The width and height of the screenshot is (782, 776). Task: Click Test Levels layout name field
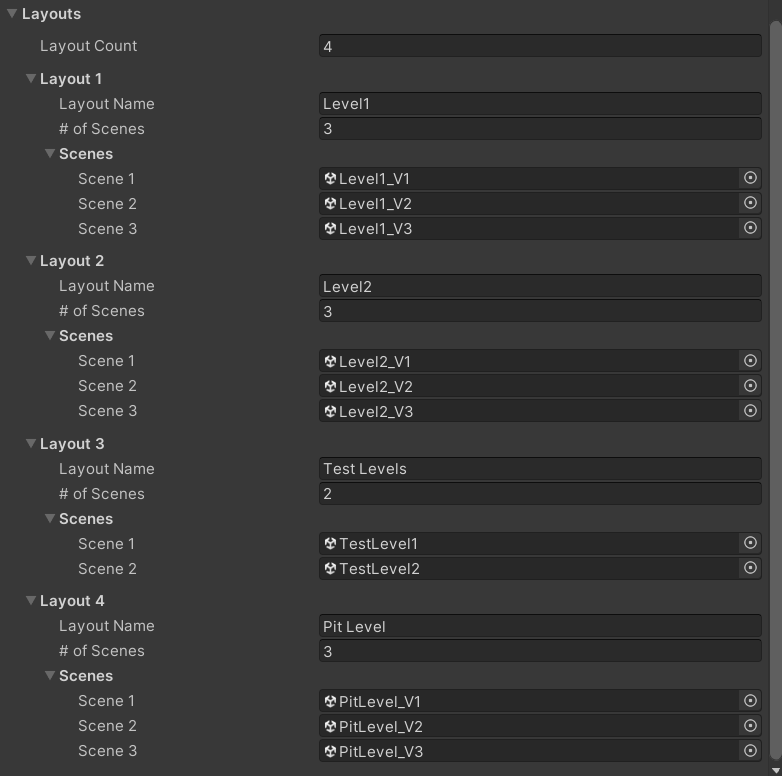pos(540,468)
